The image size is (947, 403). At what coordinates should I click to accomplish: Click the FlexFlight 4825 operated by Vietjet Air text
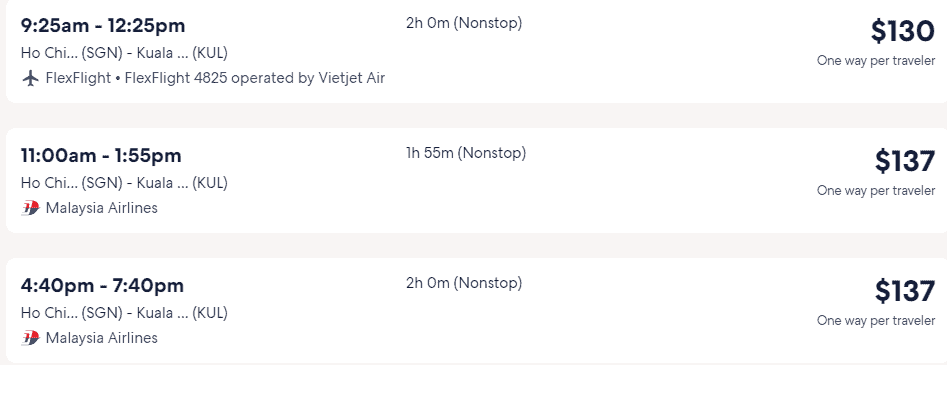(255, 79)
